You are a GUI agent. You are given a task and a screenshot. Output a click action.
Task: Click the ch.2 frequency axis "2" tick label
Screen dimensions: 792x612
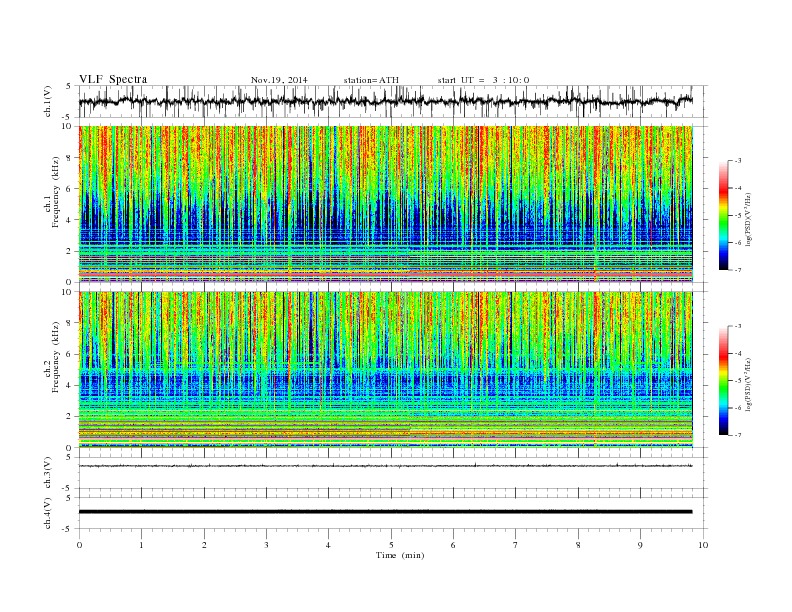[69, 417]
